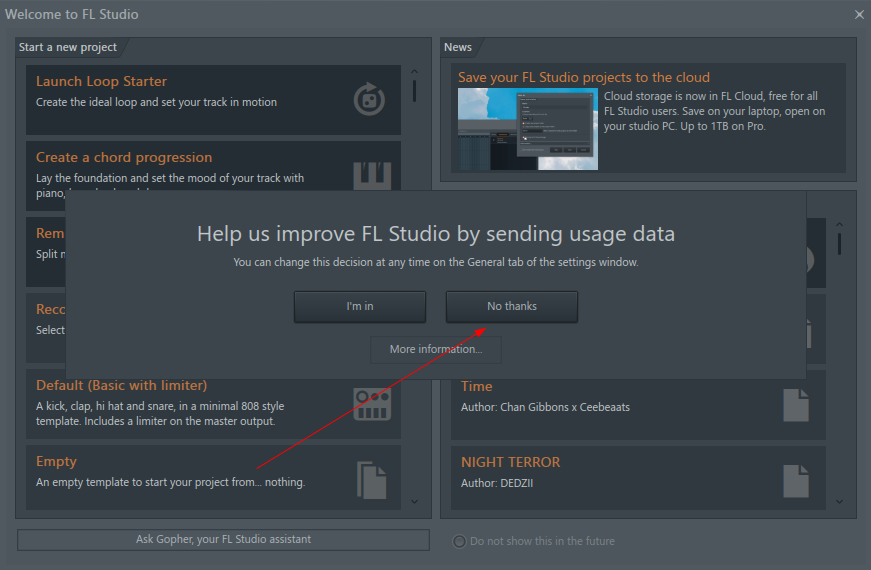The image size is (871, 570).
Task: Choose 'Create a chord progression' heading
Action: (x=124, y=157)
